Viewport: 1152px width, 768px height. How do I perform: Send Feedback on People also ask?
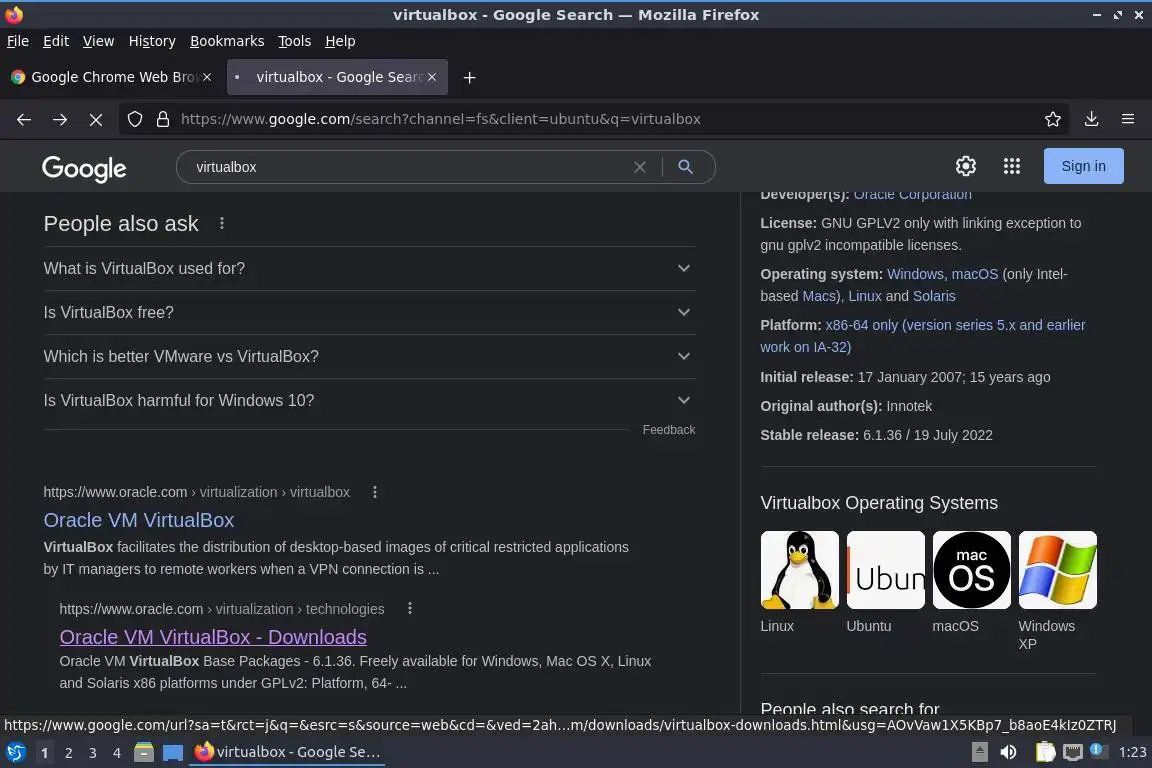pyautogui.click(x=669, y=430)
